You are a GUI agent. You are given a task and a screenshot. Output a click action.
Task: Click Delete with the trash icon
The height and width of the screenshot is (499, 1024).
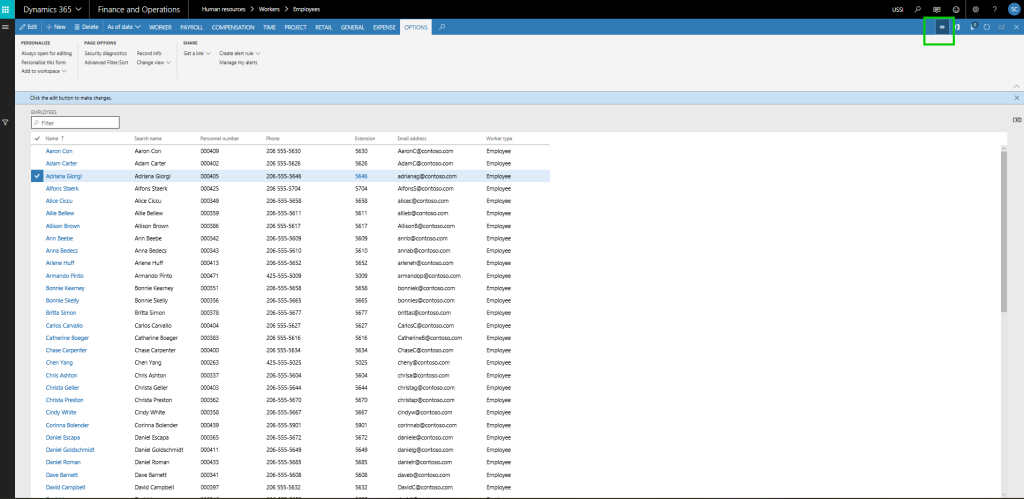(86, 27)
